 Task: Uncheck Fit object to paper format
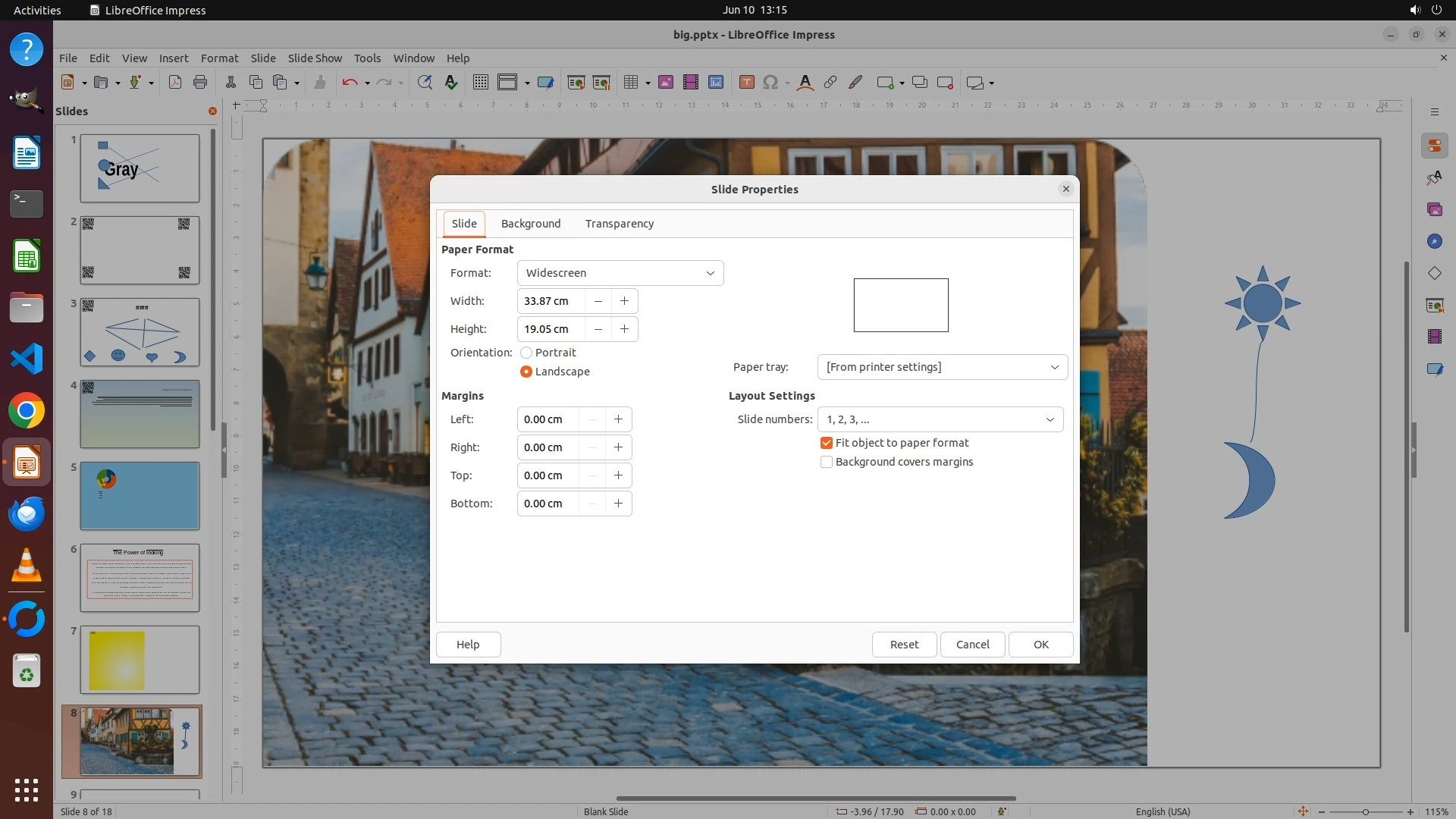coord(827,443)
